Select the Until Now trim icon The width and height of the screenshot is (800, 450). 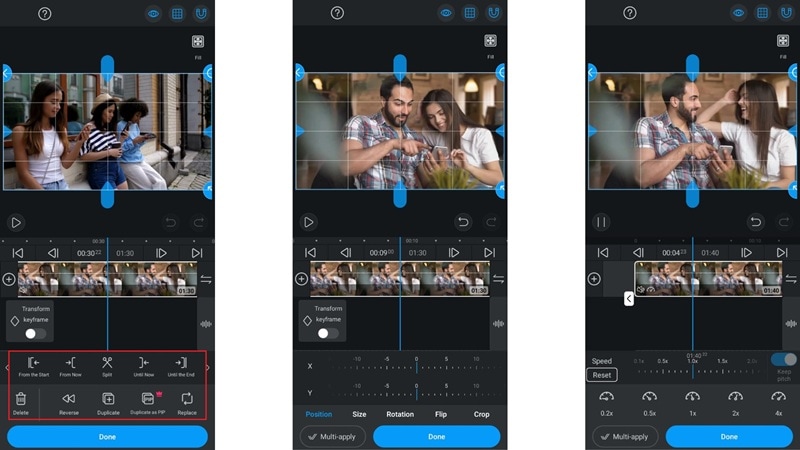[x=143, y=363]
